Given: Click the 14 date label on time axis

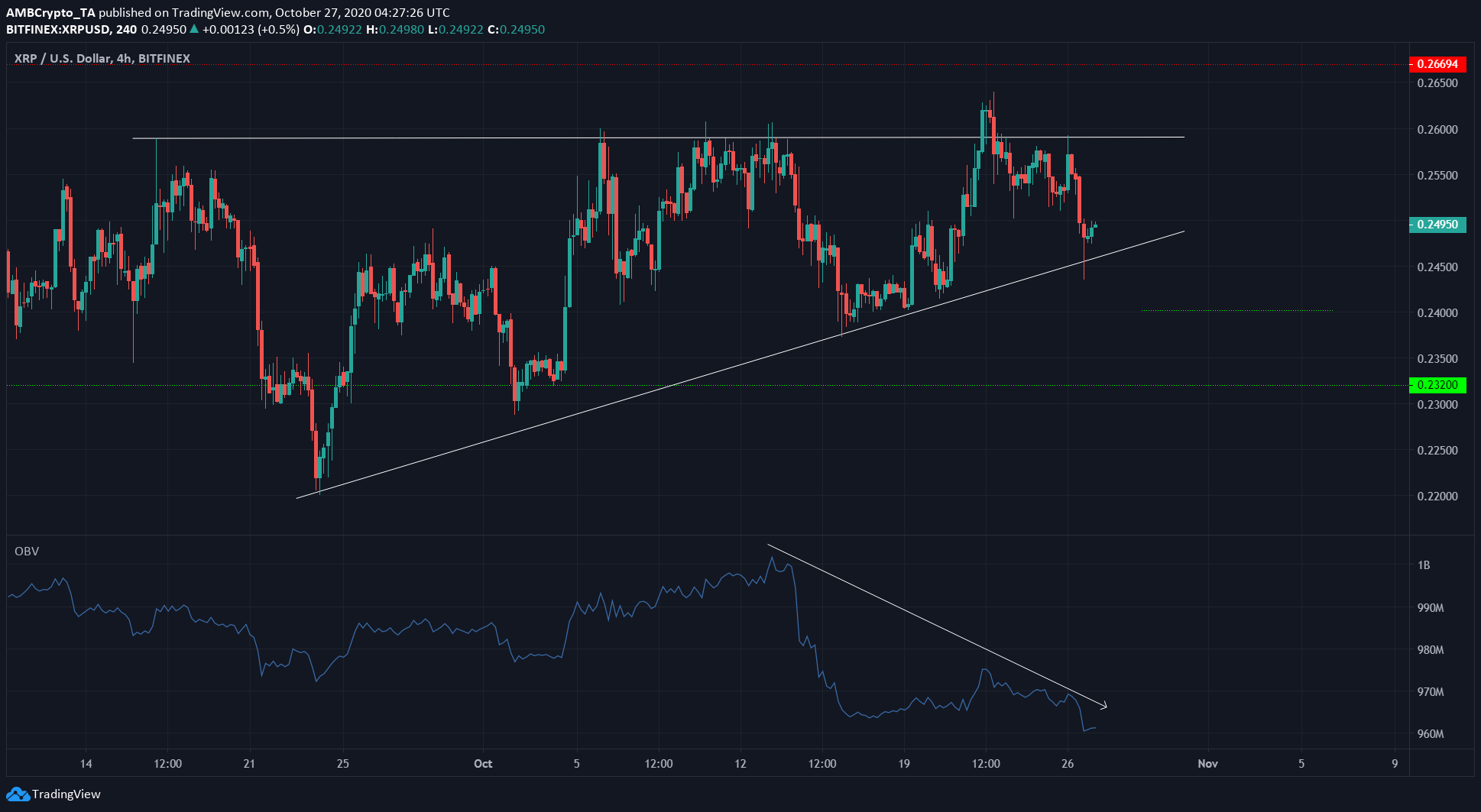Looking at the screenshot, I should click(x=86, y=764).
